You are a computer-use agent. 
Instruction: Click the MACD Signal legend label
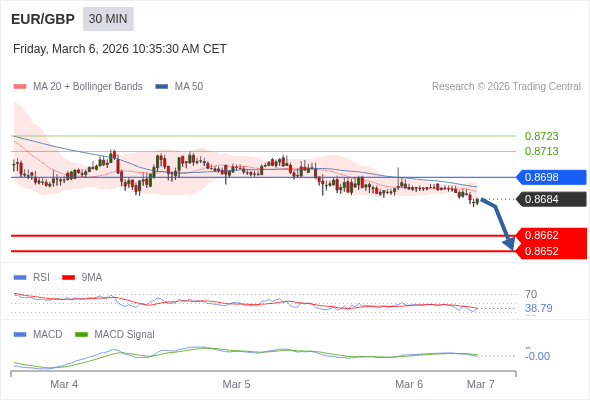click(x=125, y=335)
